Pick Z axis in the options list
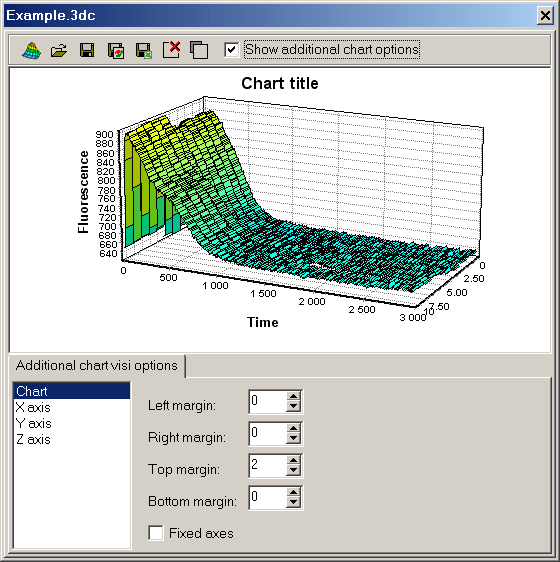The width and height of the screenshot is (560, 562). tap(72, 440)
